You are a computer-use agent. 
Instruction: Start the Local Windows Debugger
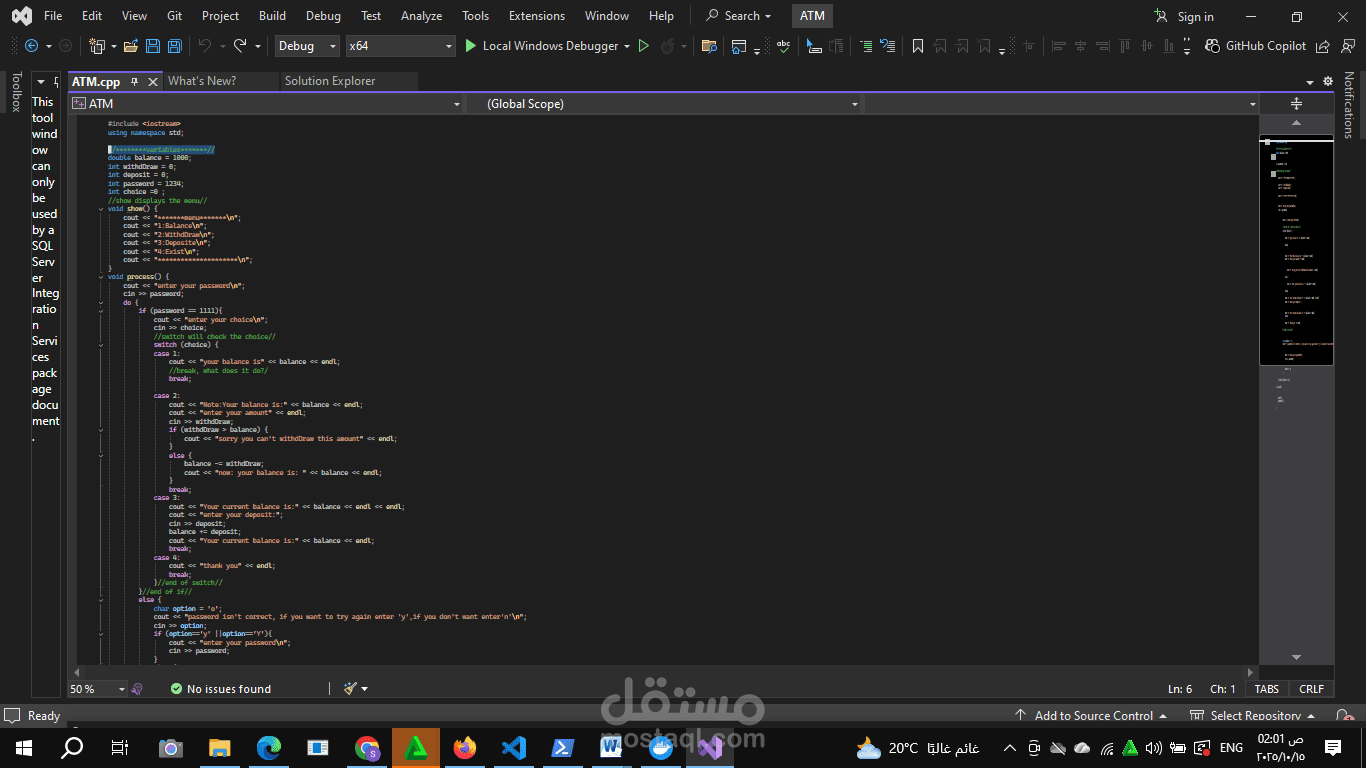click(x=546, y=45)
